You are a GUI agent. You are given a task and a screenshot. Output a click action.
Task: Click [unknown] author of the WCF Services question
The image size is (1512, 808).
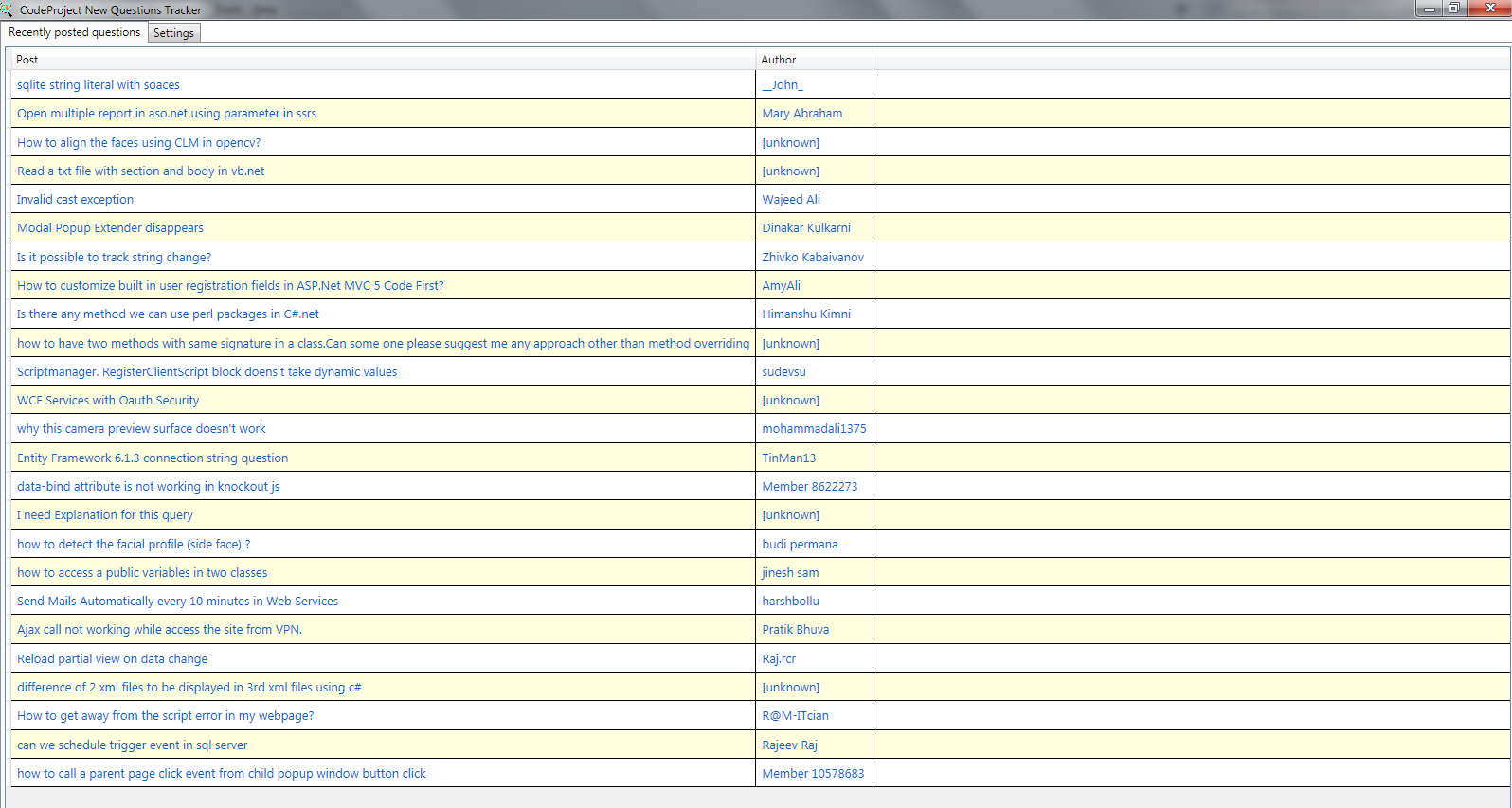(791, 401)
